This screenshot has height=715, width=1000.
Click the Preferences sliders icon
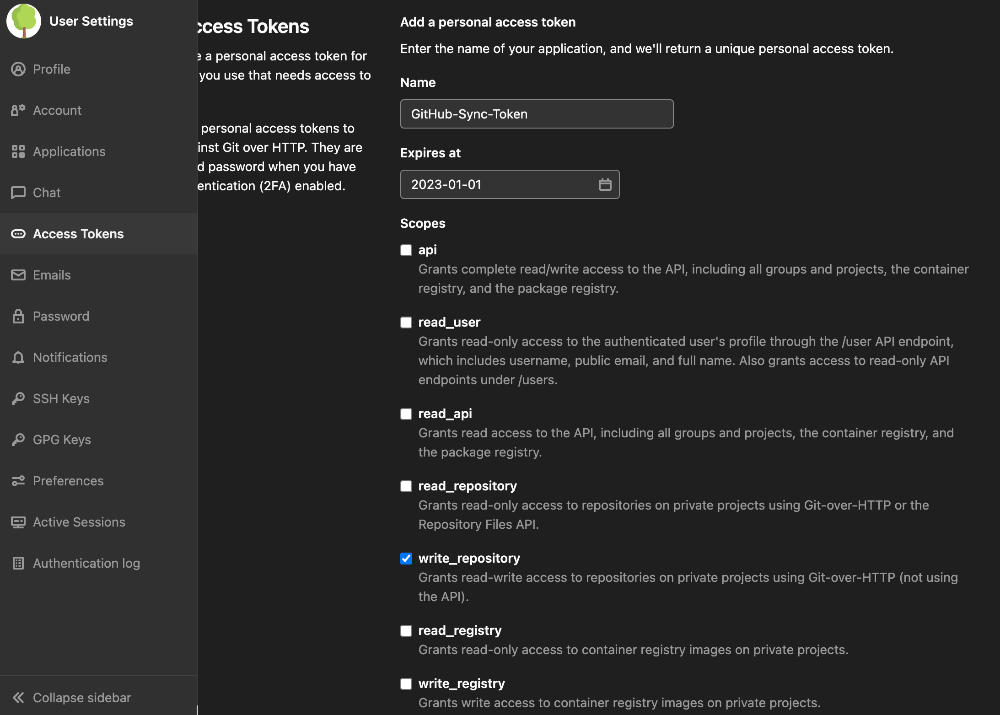click(18, 480)
